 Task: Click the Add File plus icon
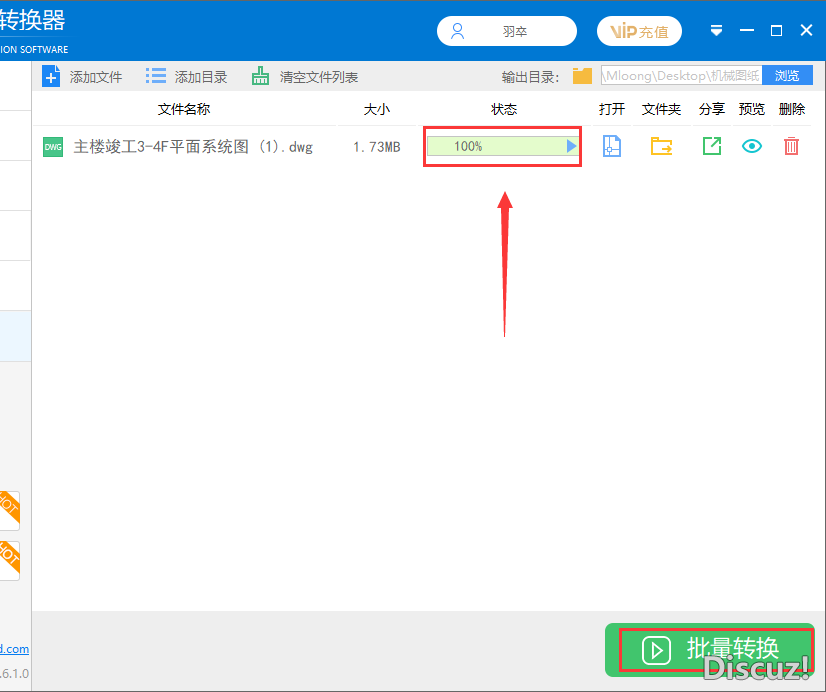click(52, 76)
